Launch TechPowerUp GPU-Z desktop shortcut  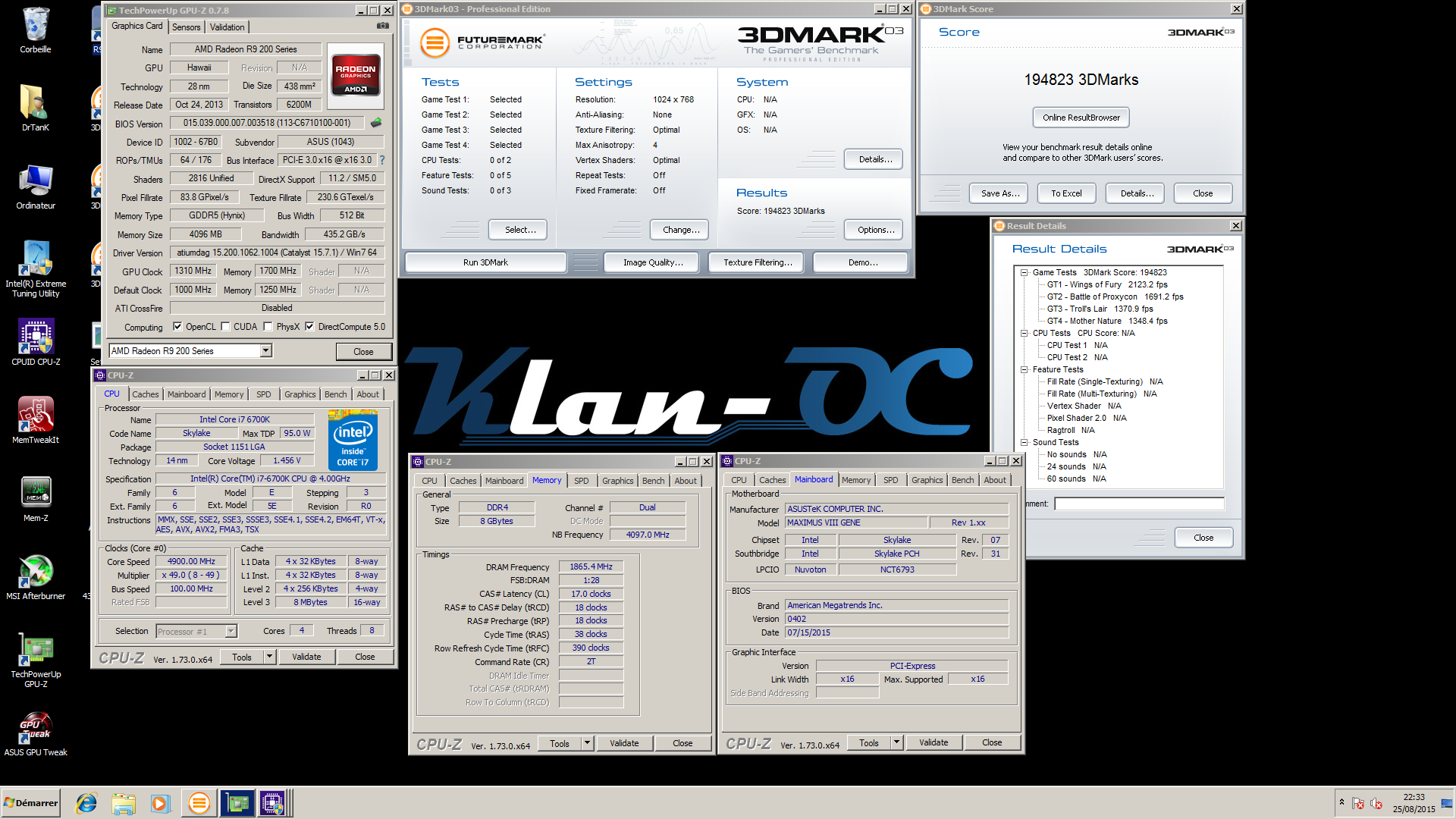tap(36, 660)
